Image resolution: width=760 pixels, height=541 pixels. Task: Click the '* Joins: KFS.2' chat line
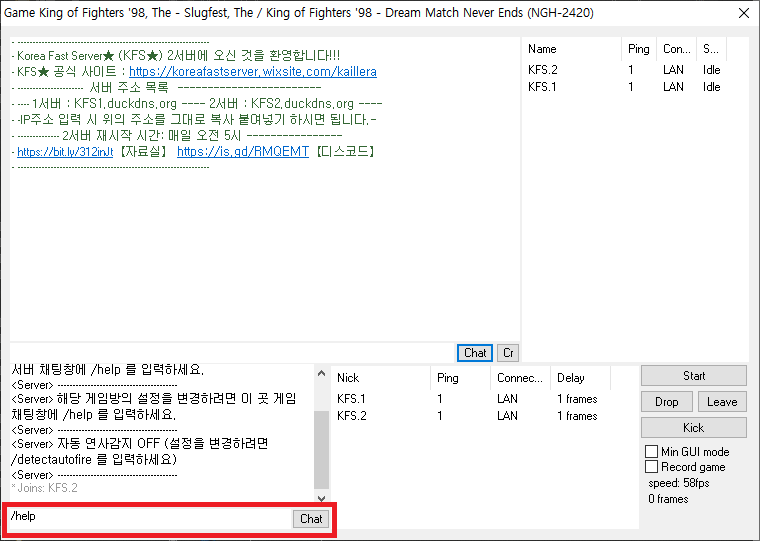pyautogui.click(x=44, y=488)
